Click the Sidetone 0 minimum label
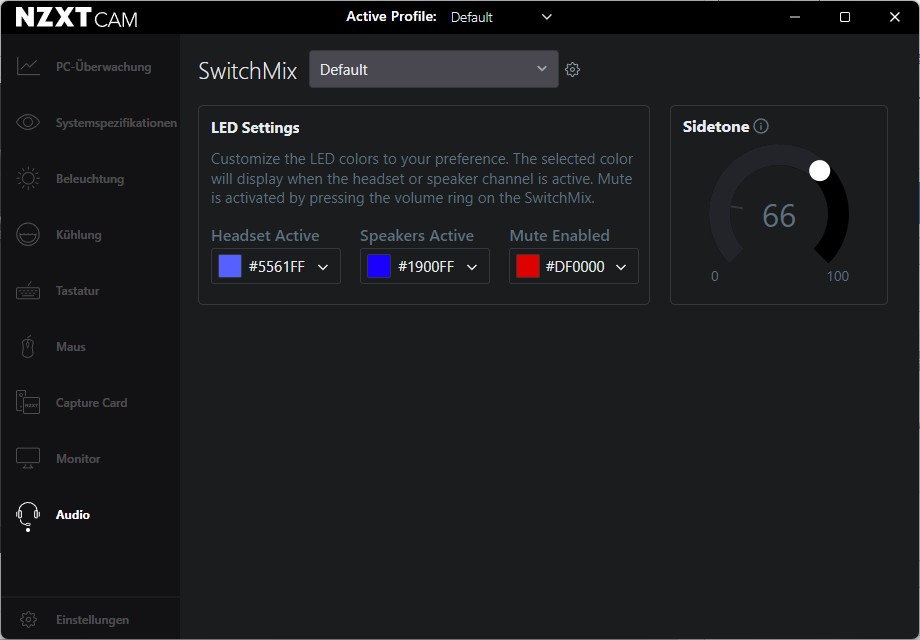 pyautogui.click(x=715, y=276)
